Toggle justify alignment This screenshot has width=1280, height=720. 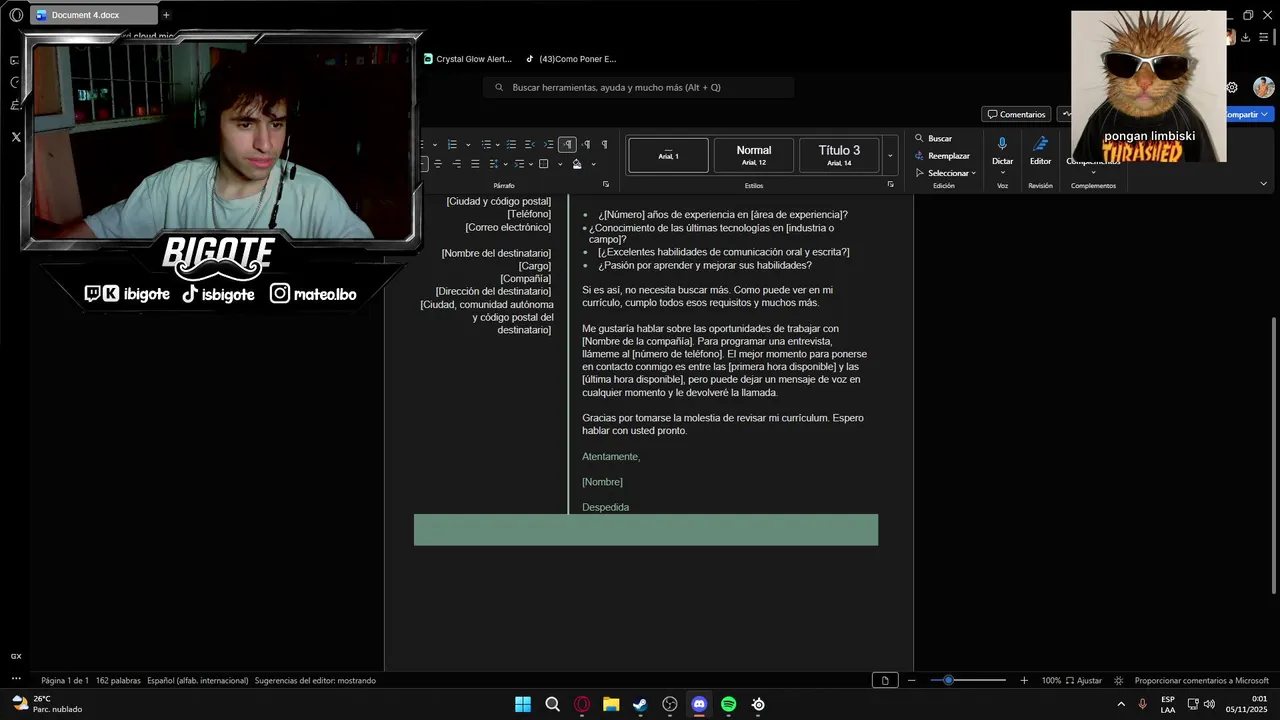click(x=475, y=164)
